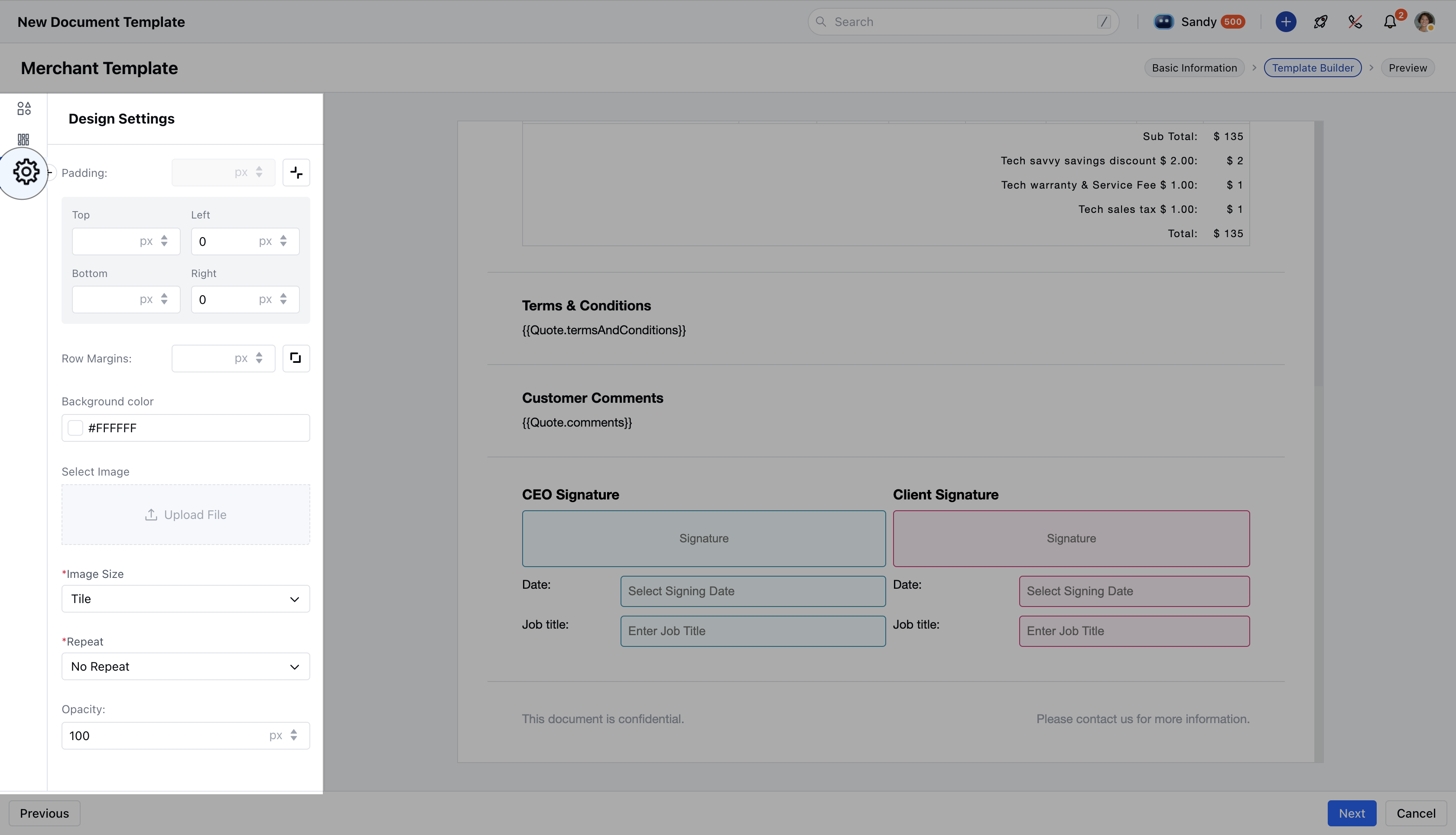Focus the Search field

pyautogui.click(x=963, y=22)
